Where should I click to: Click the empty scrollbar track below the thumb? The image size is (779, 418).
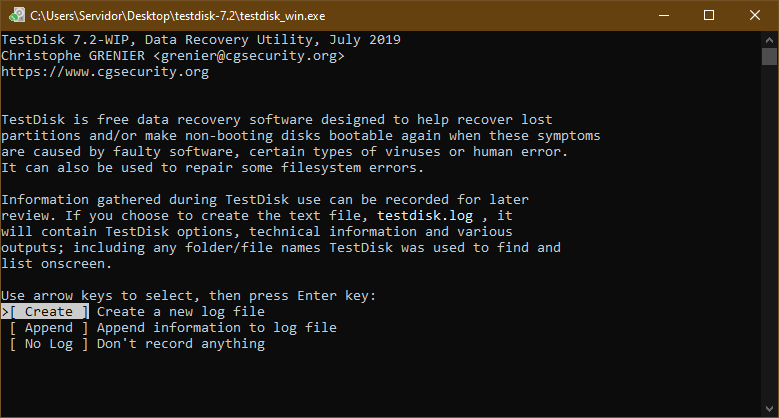[769, 233]
